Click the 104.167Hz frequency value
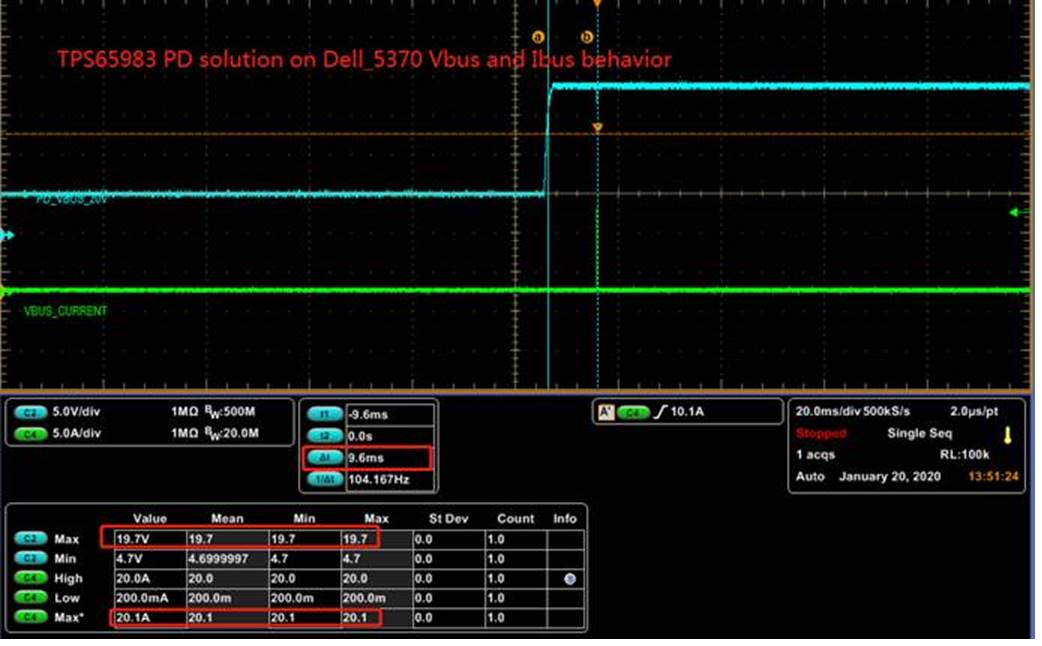Viewport: 1042px width, 646px height. [x=379, y=481]
